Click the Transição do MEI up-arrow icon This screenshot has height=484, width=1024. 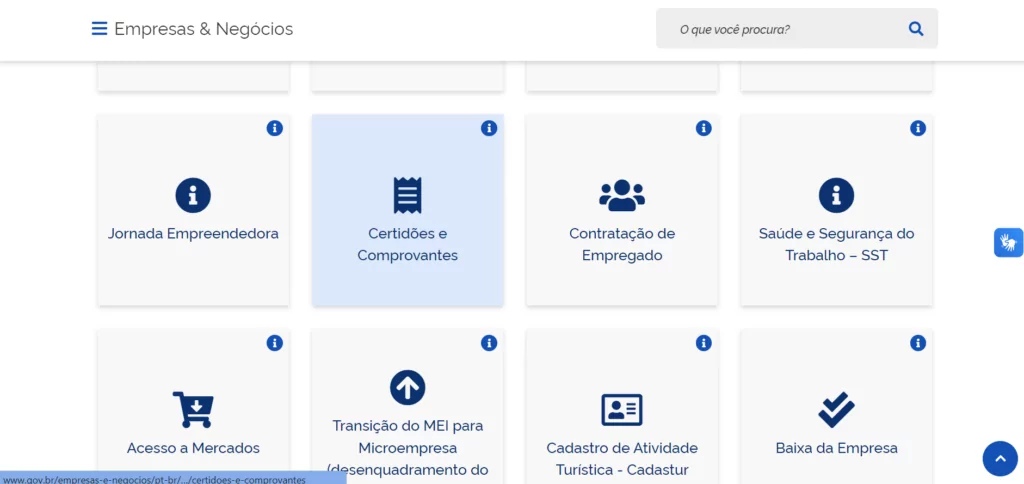click(407, 387)
